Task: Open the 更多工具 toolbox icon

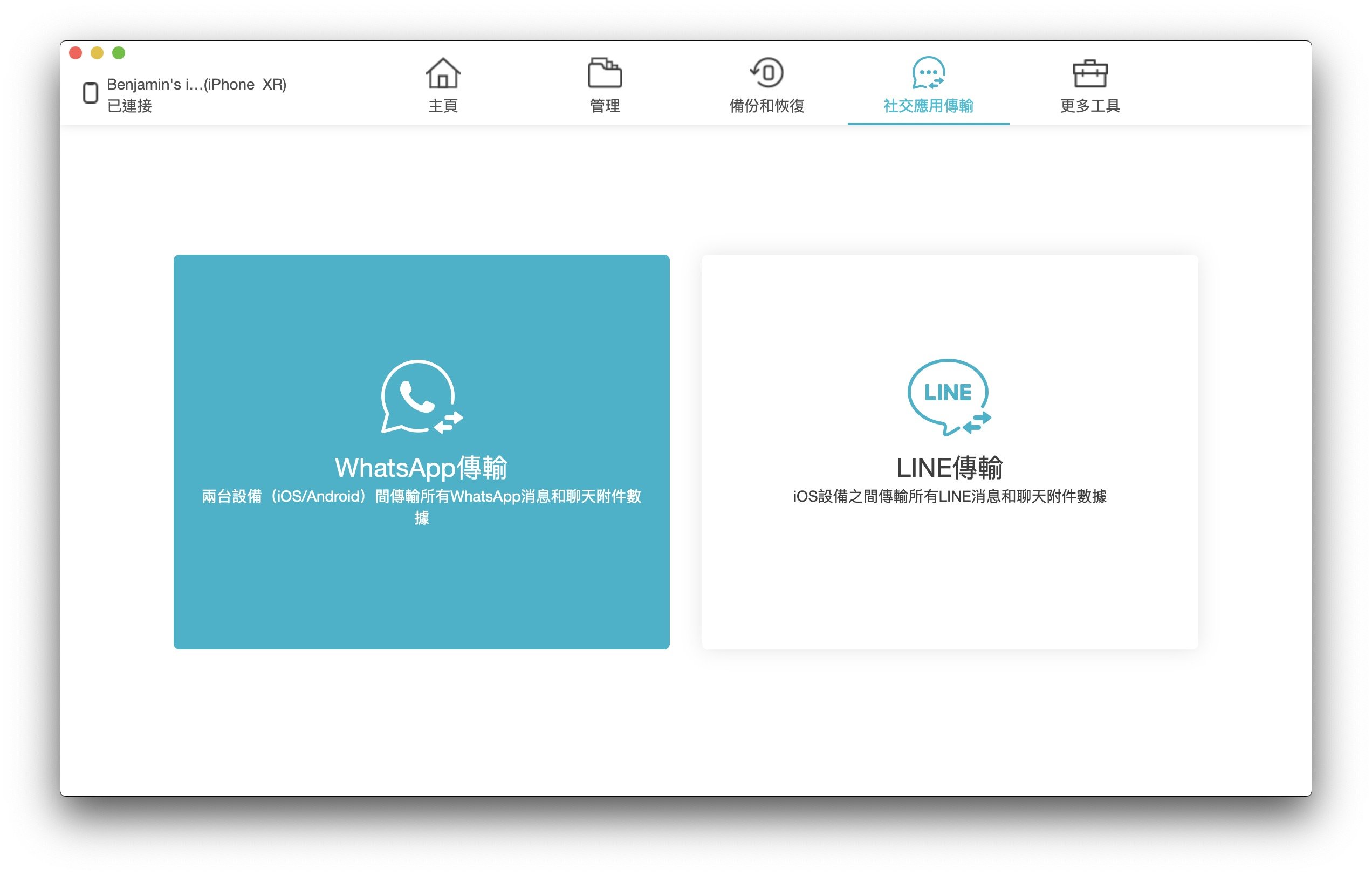Action: [x=1090, y=73]
